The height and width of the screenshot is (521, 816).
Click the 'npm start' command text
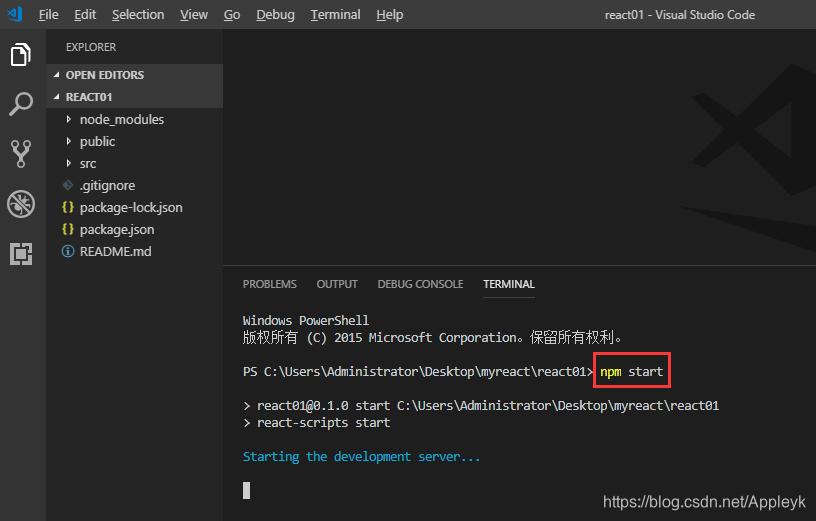click(x=632, y=372)
